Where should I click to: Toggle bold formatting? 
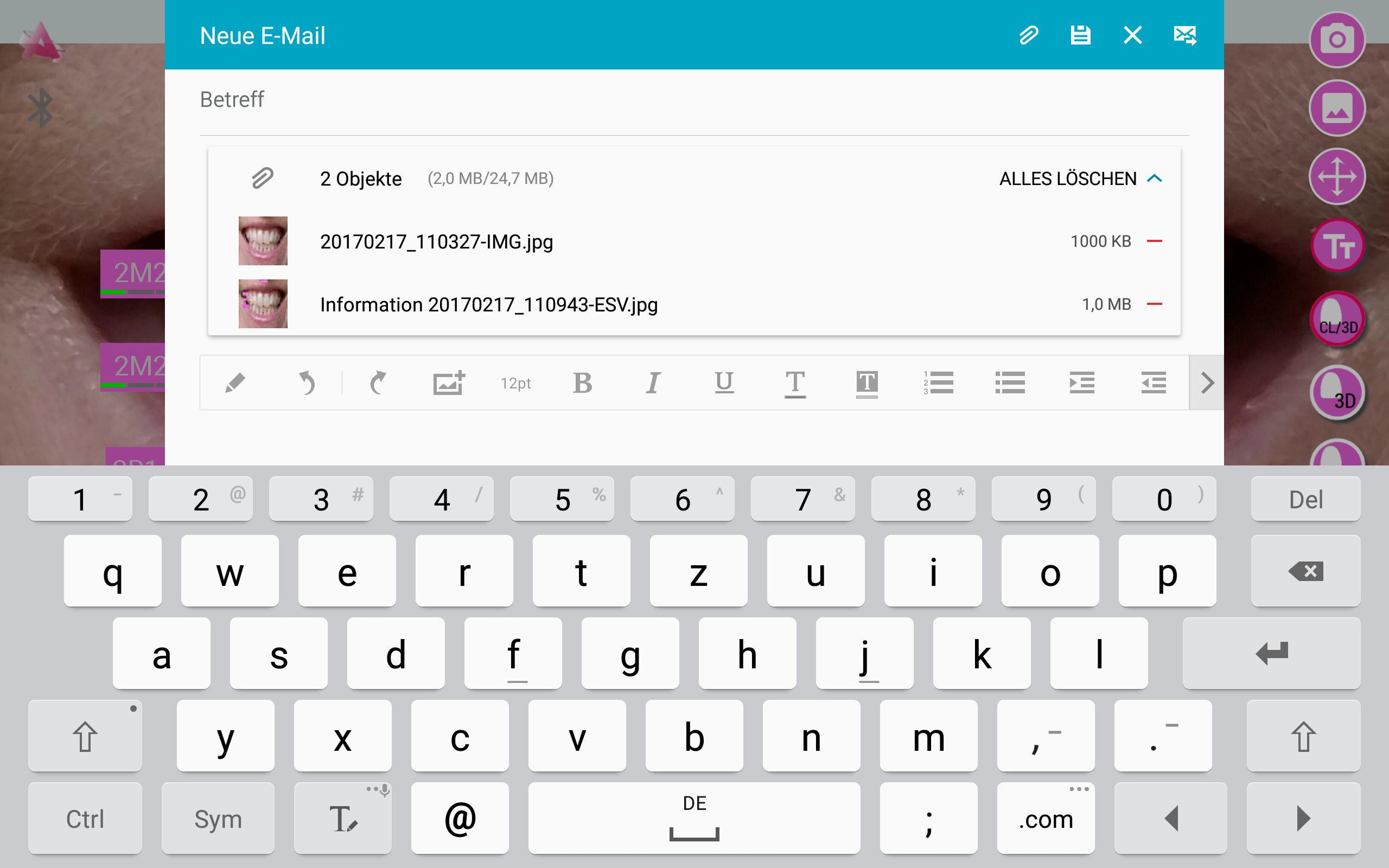tap(583, 383)
